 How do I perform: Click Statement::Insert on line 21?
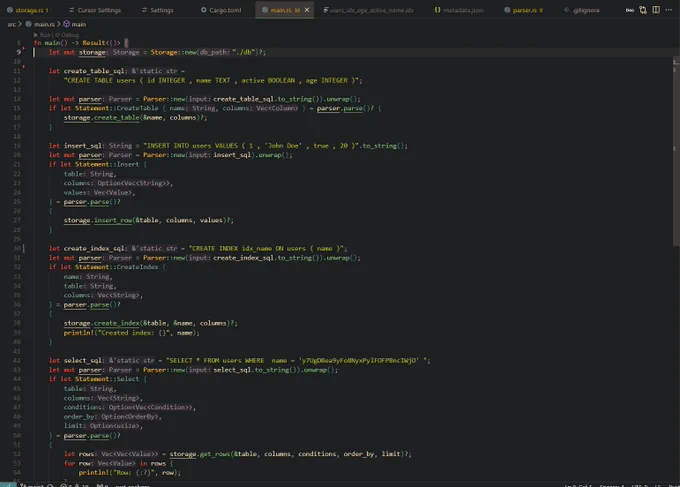coord(107,164)
